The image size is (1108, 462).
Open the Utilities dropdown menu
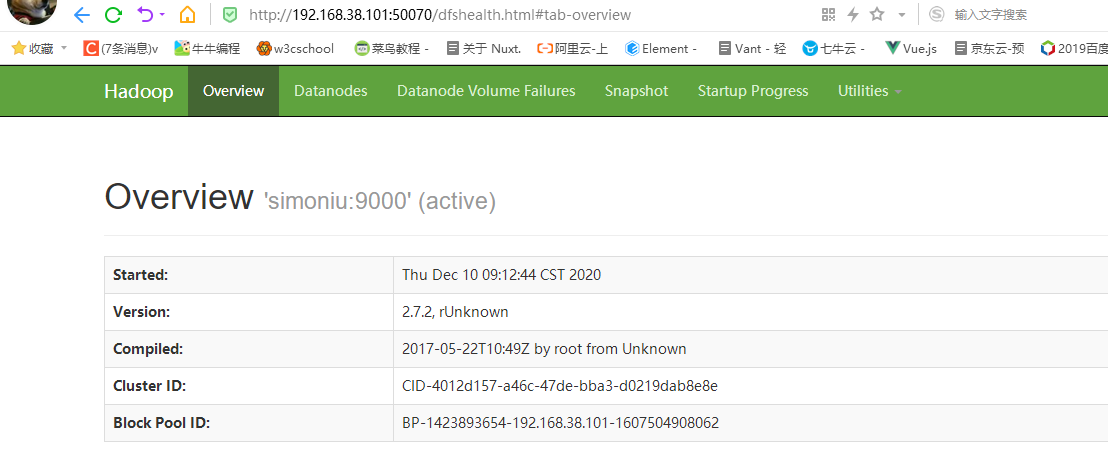[869, 91]
